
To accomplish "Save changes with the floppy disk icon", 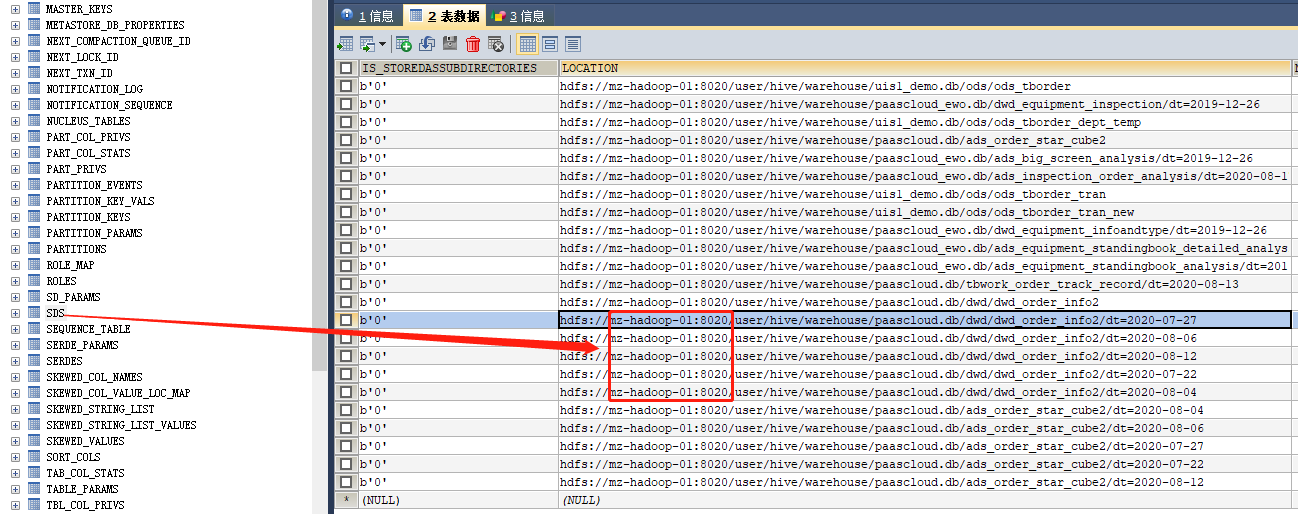I will click(450, 44).
